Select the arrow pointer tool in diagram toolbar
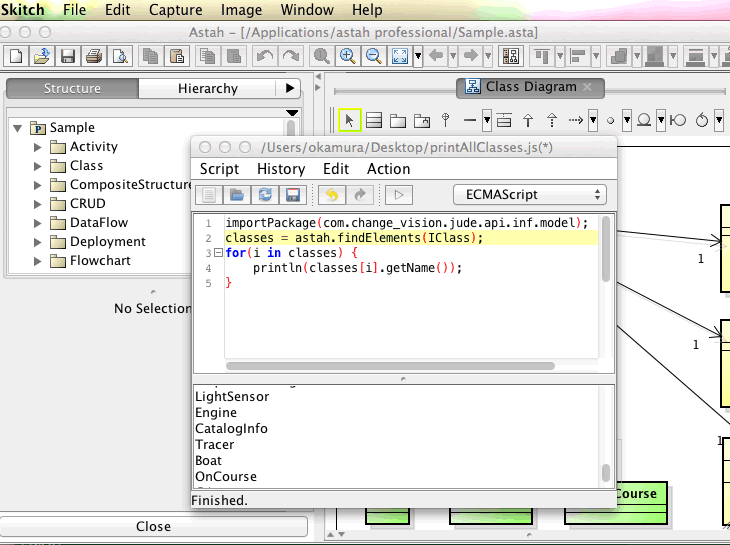The width and height of the screenshot is (730, 545). coord(349,120)
